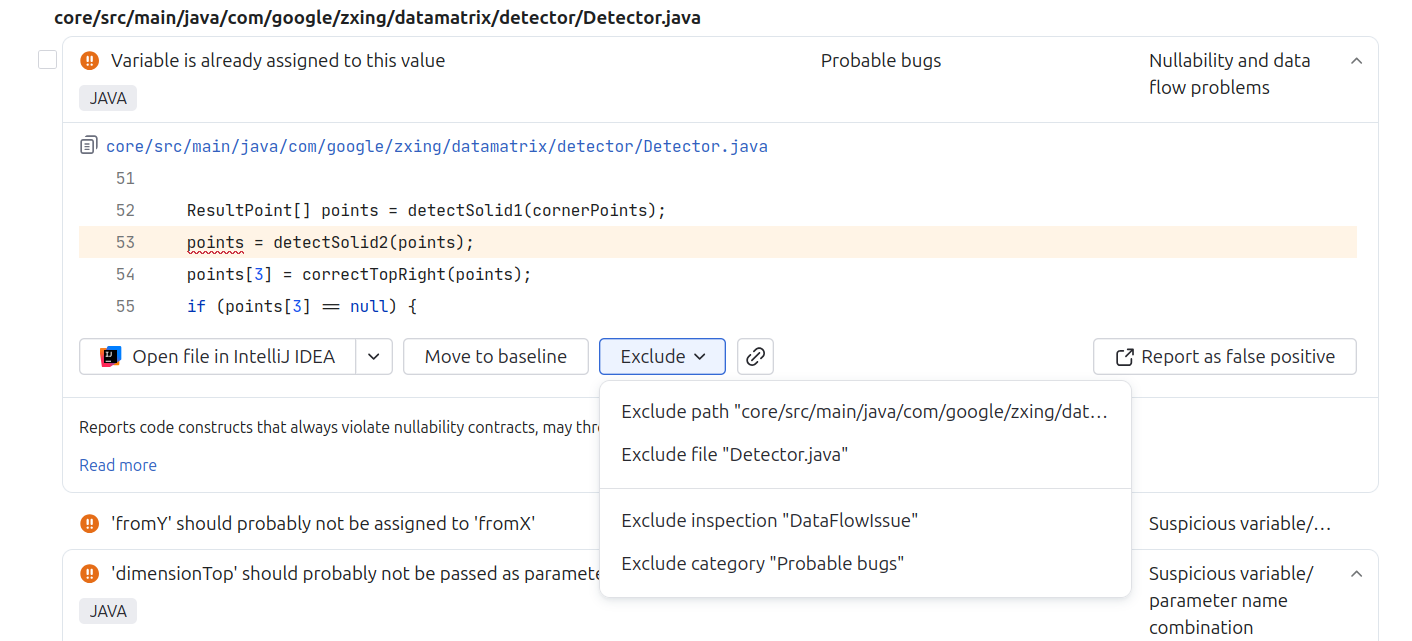Image resolution: width=1412 pixels, height=641 pixels.
Task: Click the file icon beside Detector.java path
Action: coord(89,146)
